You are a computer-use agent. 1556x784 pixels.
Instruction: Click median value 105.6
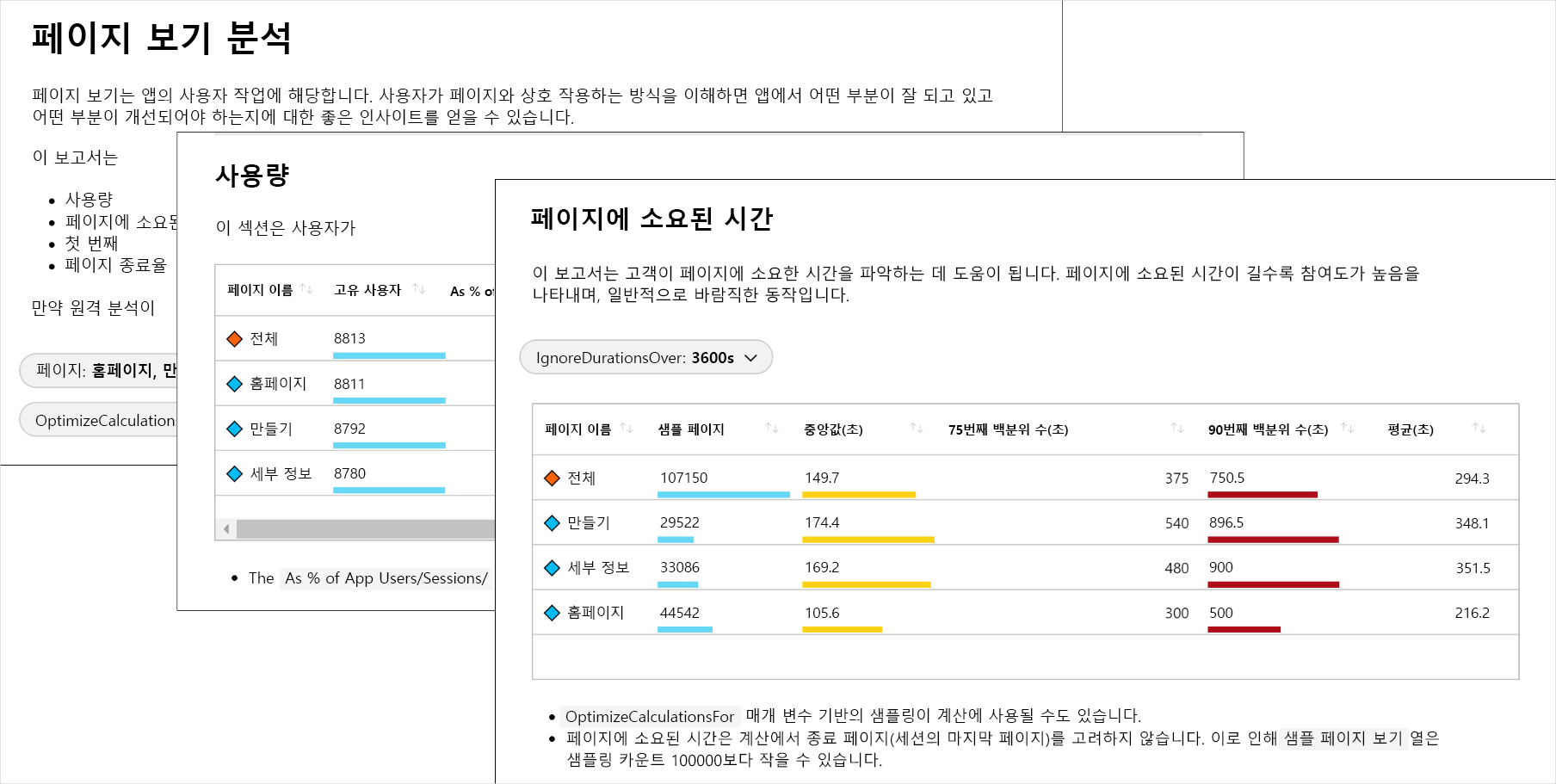[822, 613]
